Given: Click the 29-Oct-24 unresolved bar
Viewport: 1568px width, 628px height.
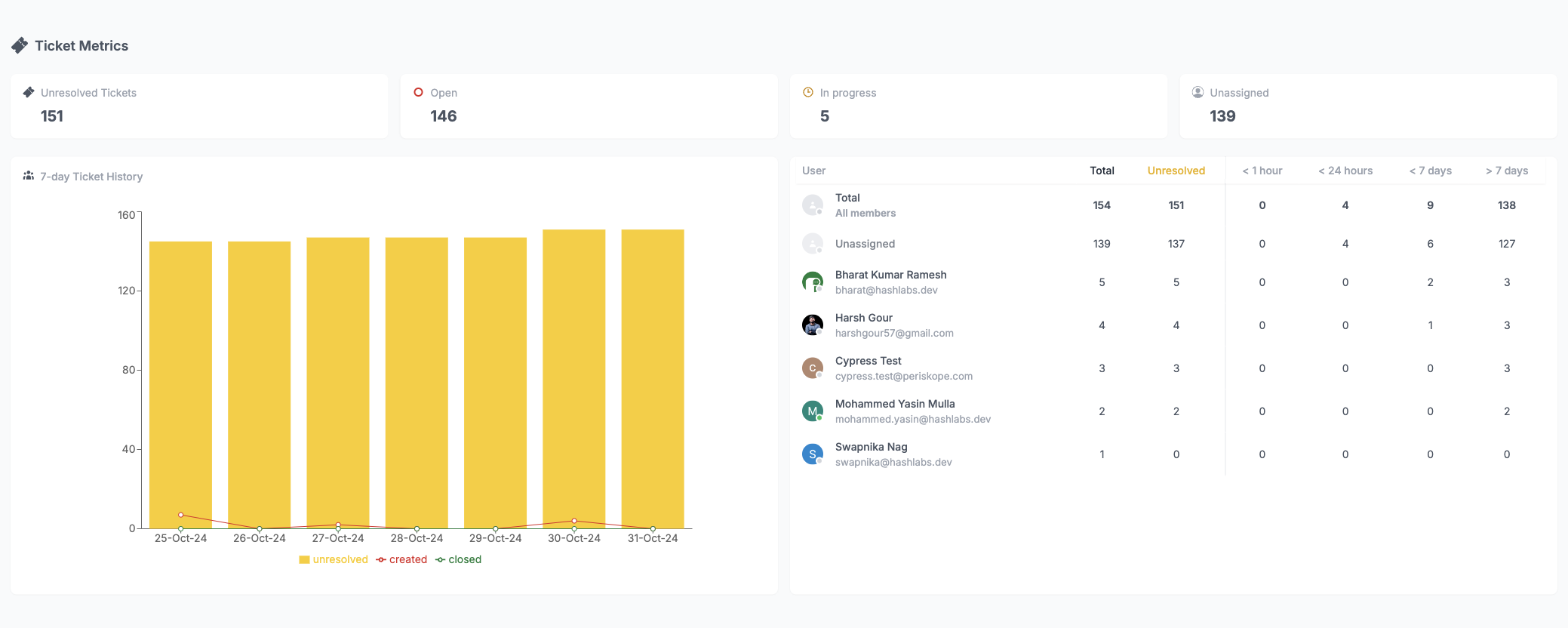Looking at the screenshot, I should (x=495, y=383).
